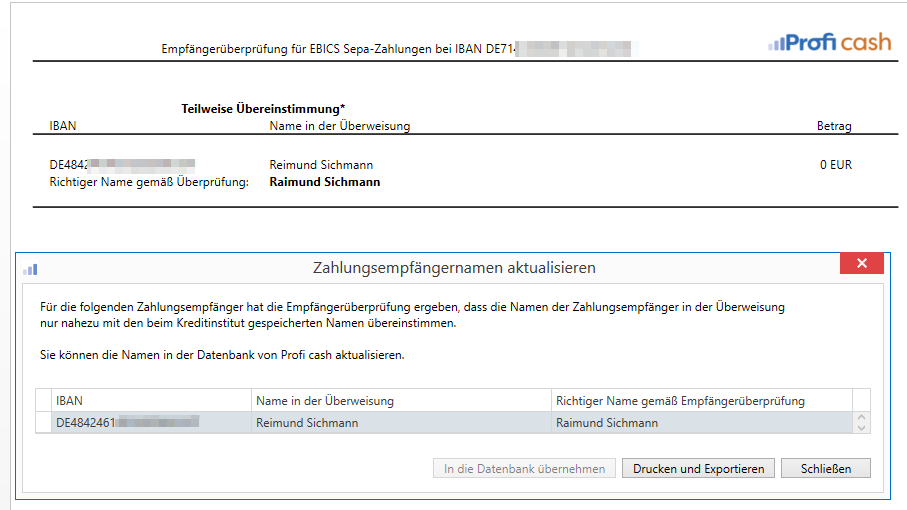Image resolution: width=907 pixels, height=510 pixels.
Task: Click the table scrollbar down arrow
Action: pos(861,428)
